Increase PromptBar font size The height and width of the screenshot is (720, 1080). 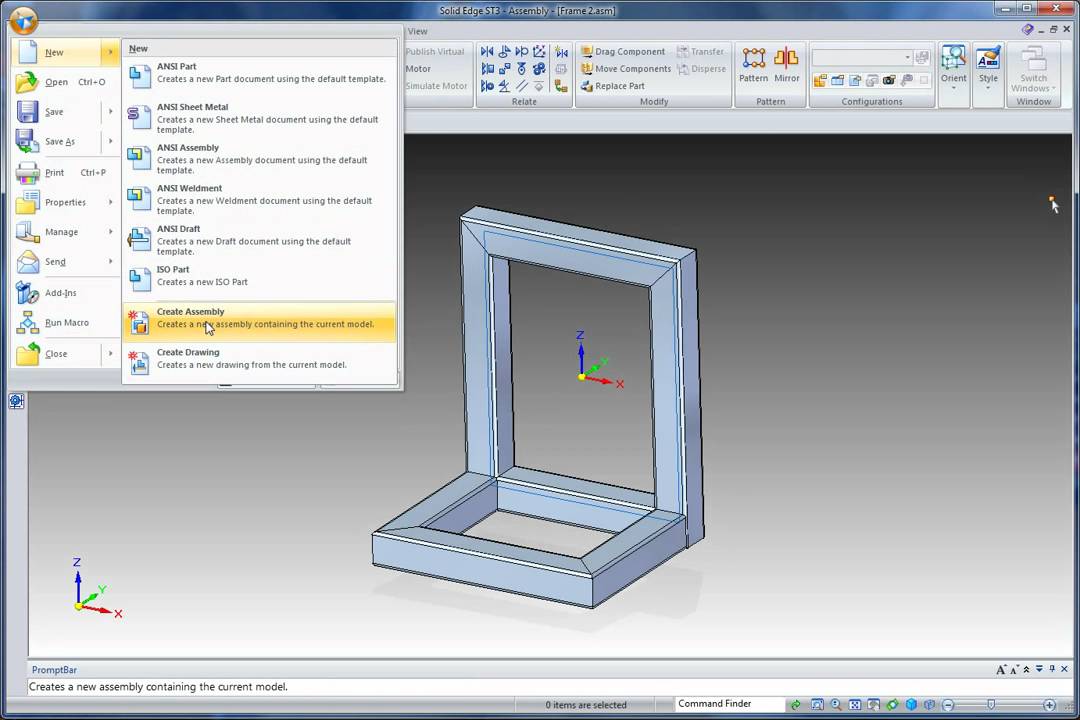coord(1000,670)
